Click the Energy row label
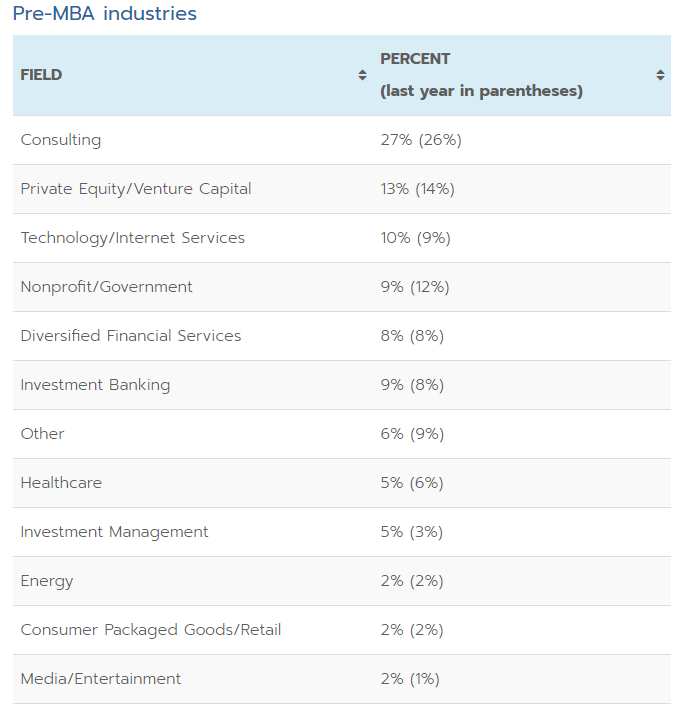This screenshot has width=682, height=705. pyautogui.click(x=47, y=581)
